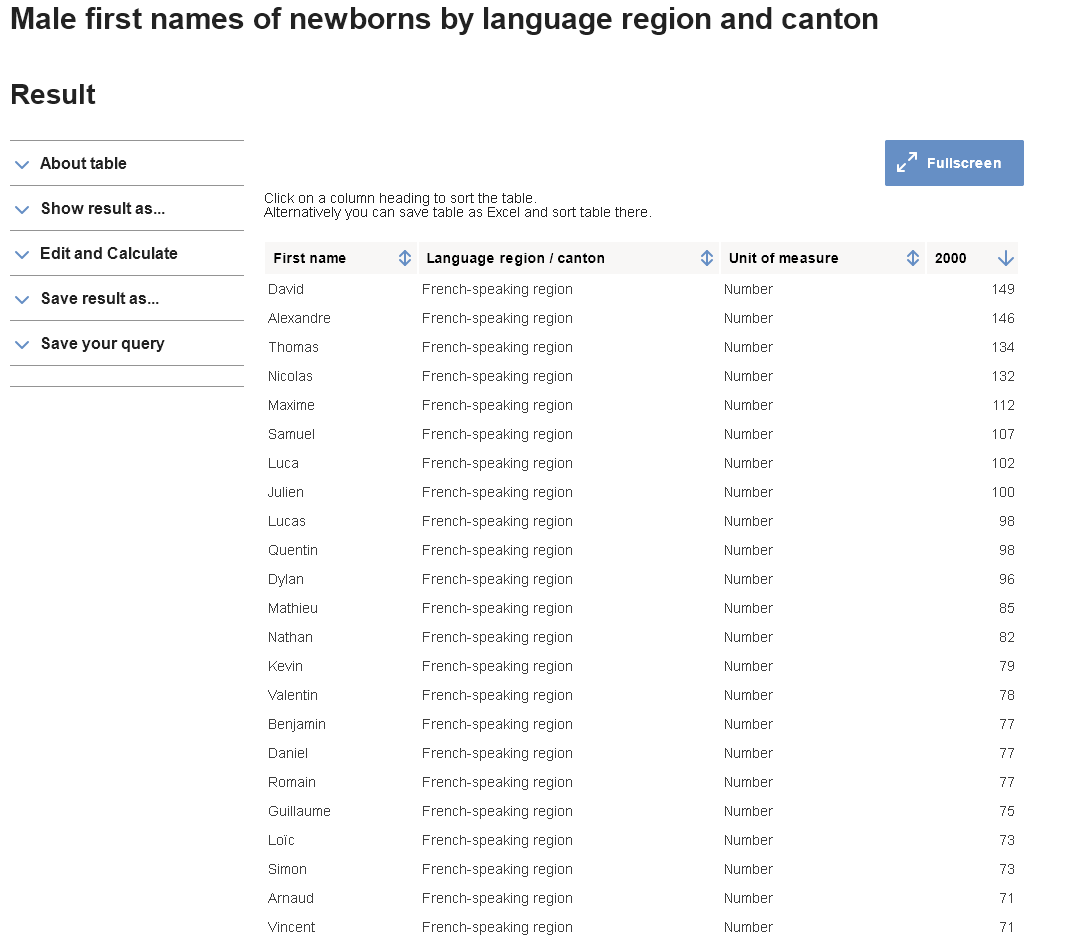
Task: Click value 78 in Valentin's row
Action: point(1007,695)
